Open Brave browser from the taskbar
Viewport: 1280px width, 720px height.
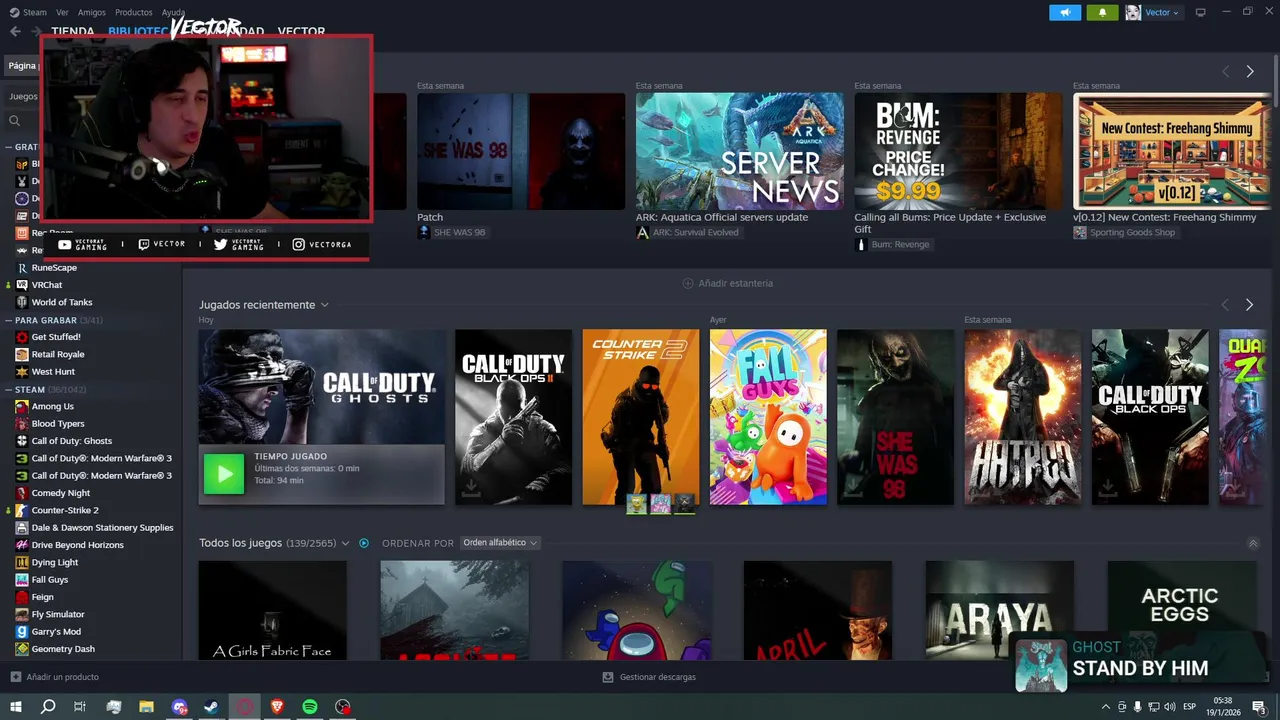[277, 707]
